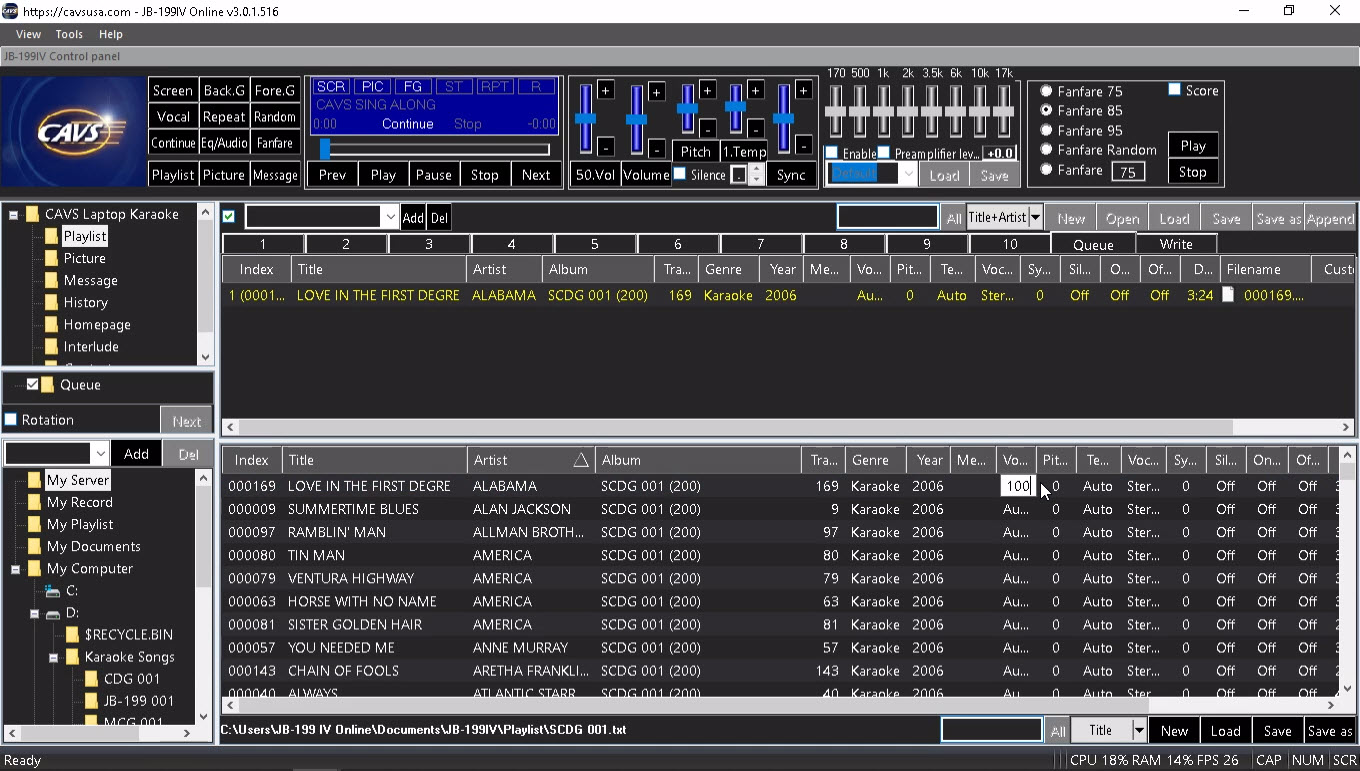
Task: Toggle the Preamplifier level checkbox
Action: click(x=884, y=153)
